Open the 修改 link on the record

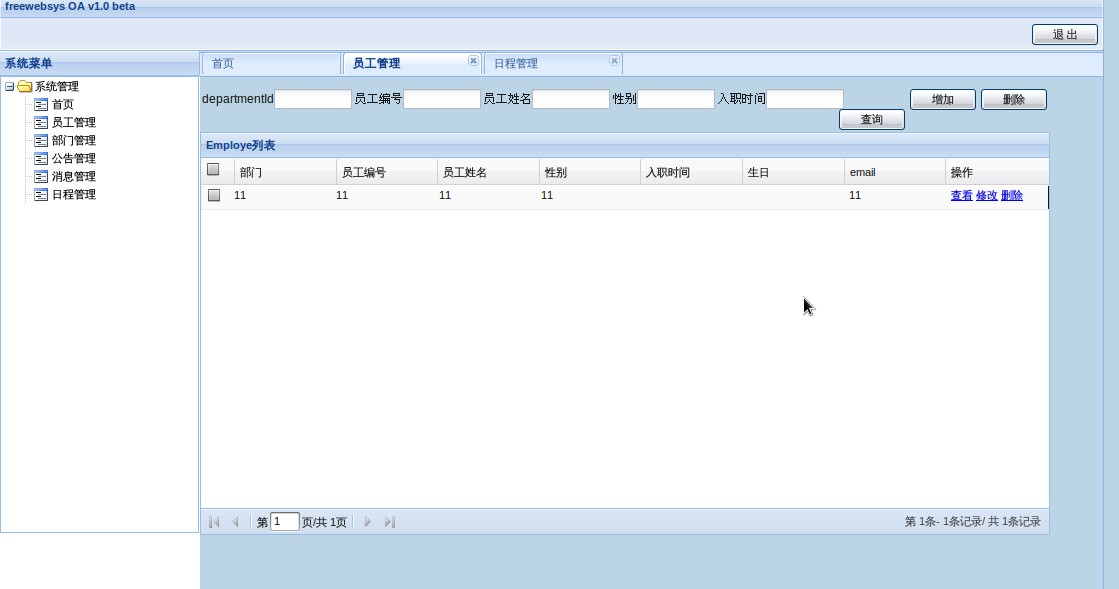(x=986, y=196)
